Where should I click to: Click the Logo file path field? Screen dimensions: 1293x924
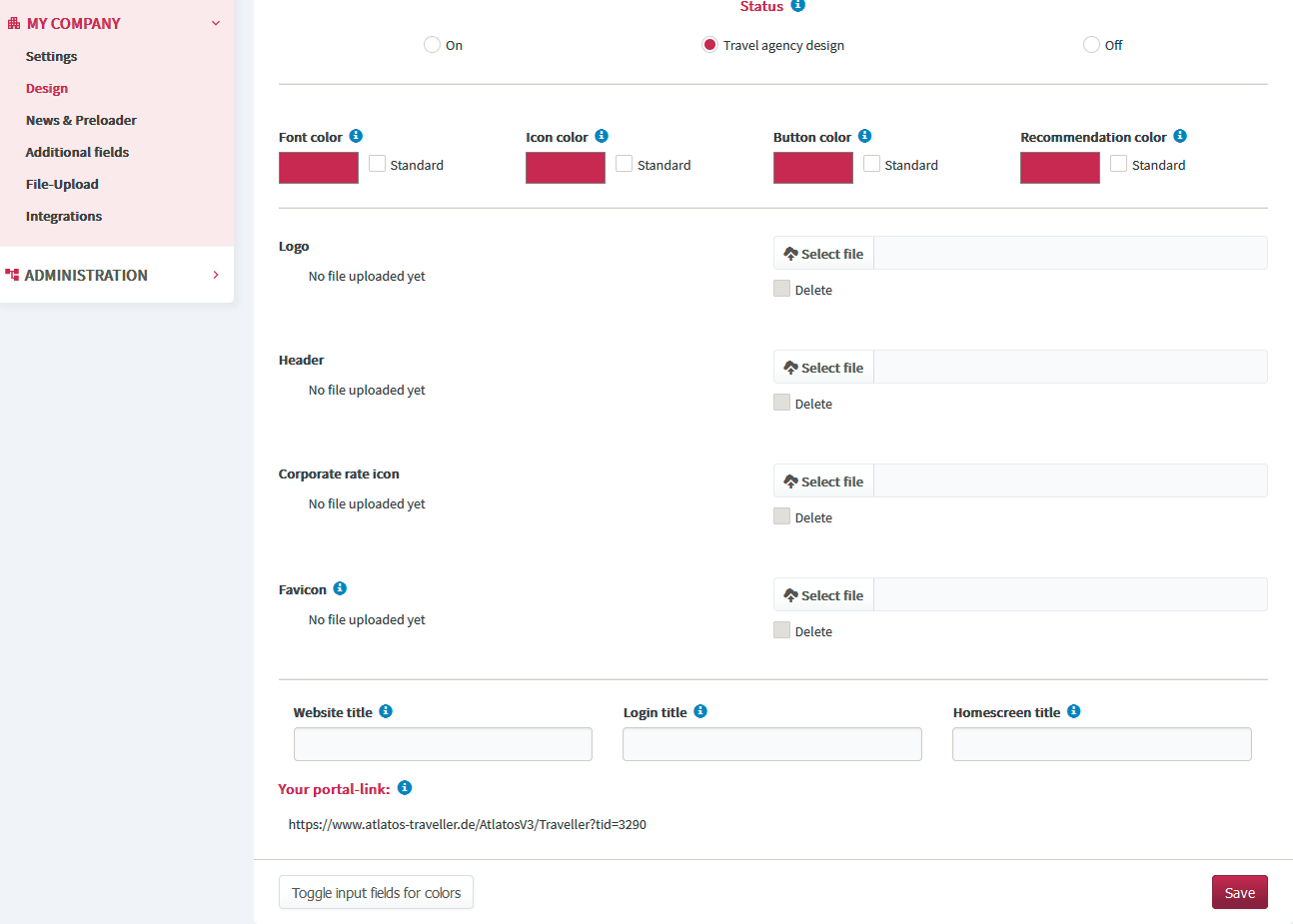[x=1071, y=254]
